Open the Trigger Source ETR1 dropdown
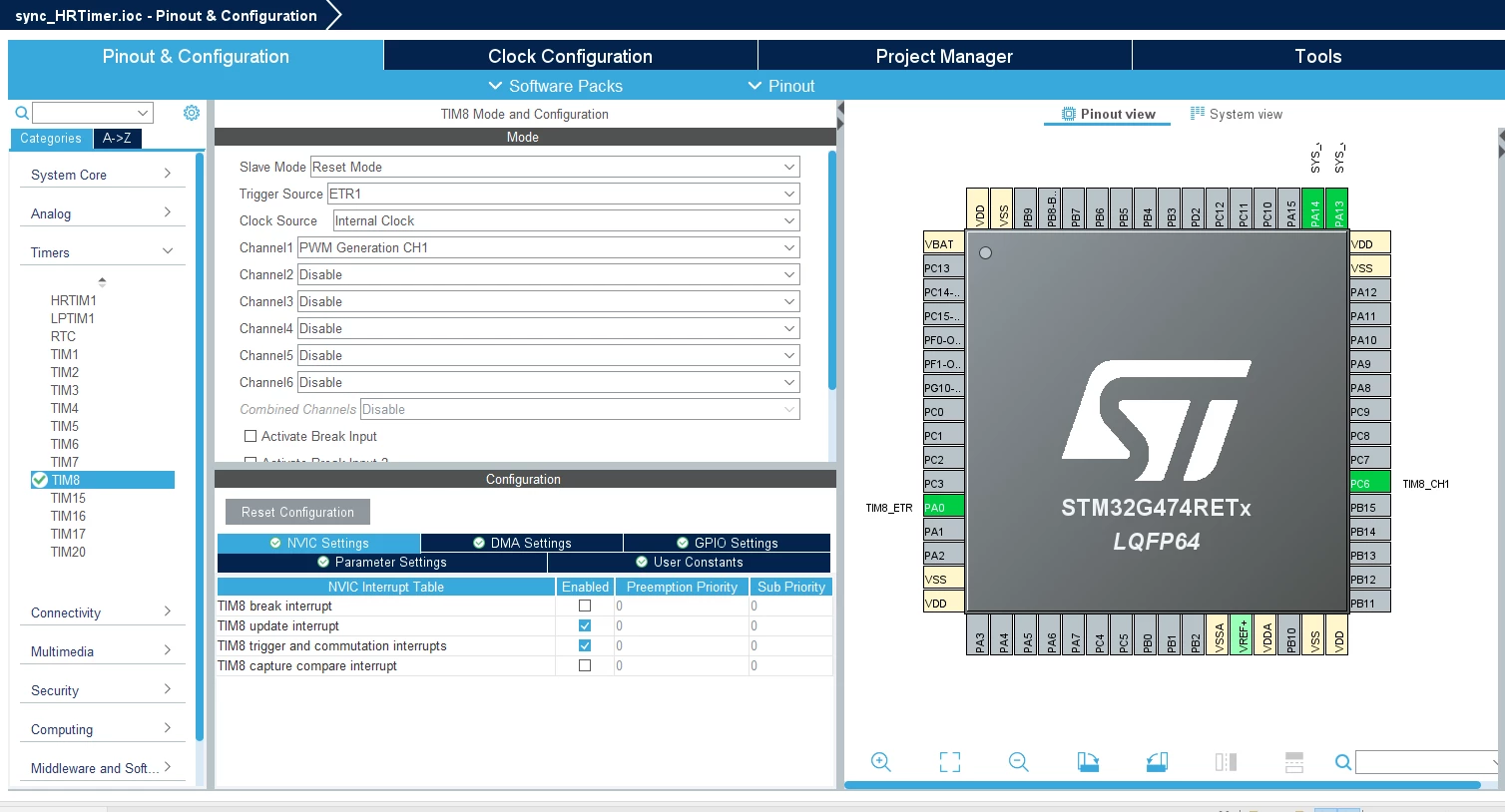 click(564, 194)
